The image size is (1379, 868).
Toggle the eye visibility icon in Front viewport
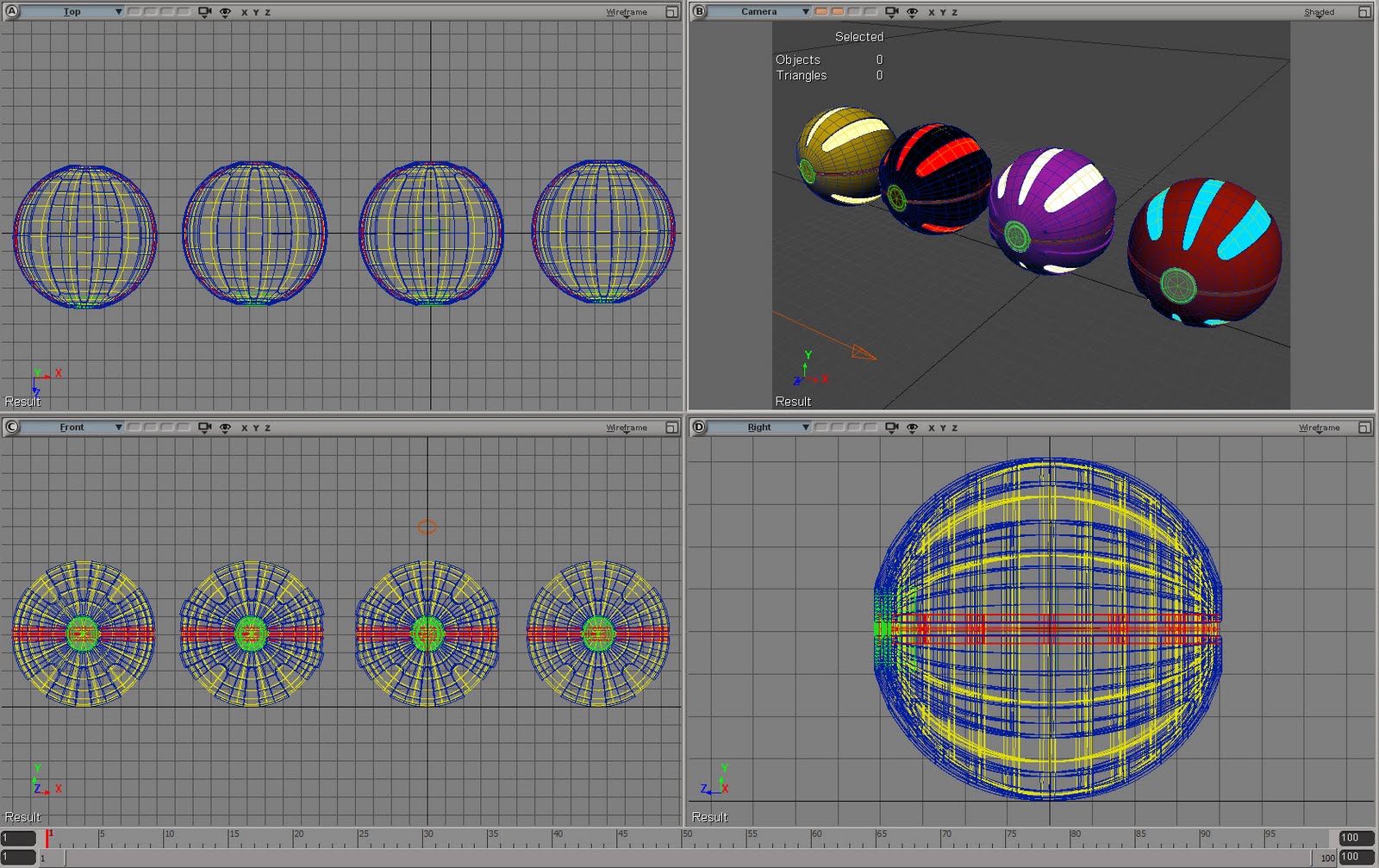225,428
